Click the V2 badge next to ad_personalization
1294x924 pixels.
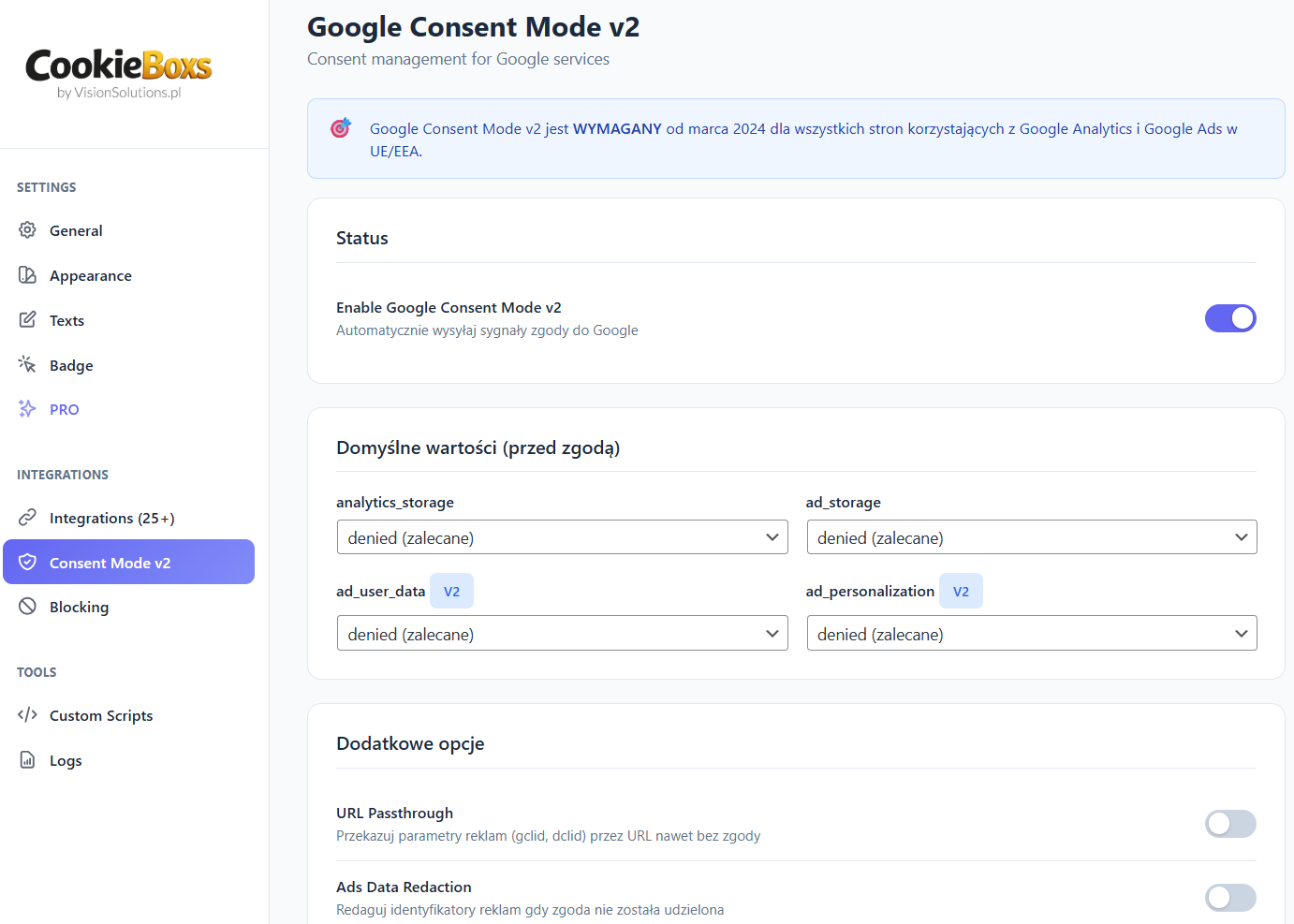point(961,590)
